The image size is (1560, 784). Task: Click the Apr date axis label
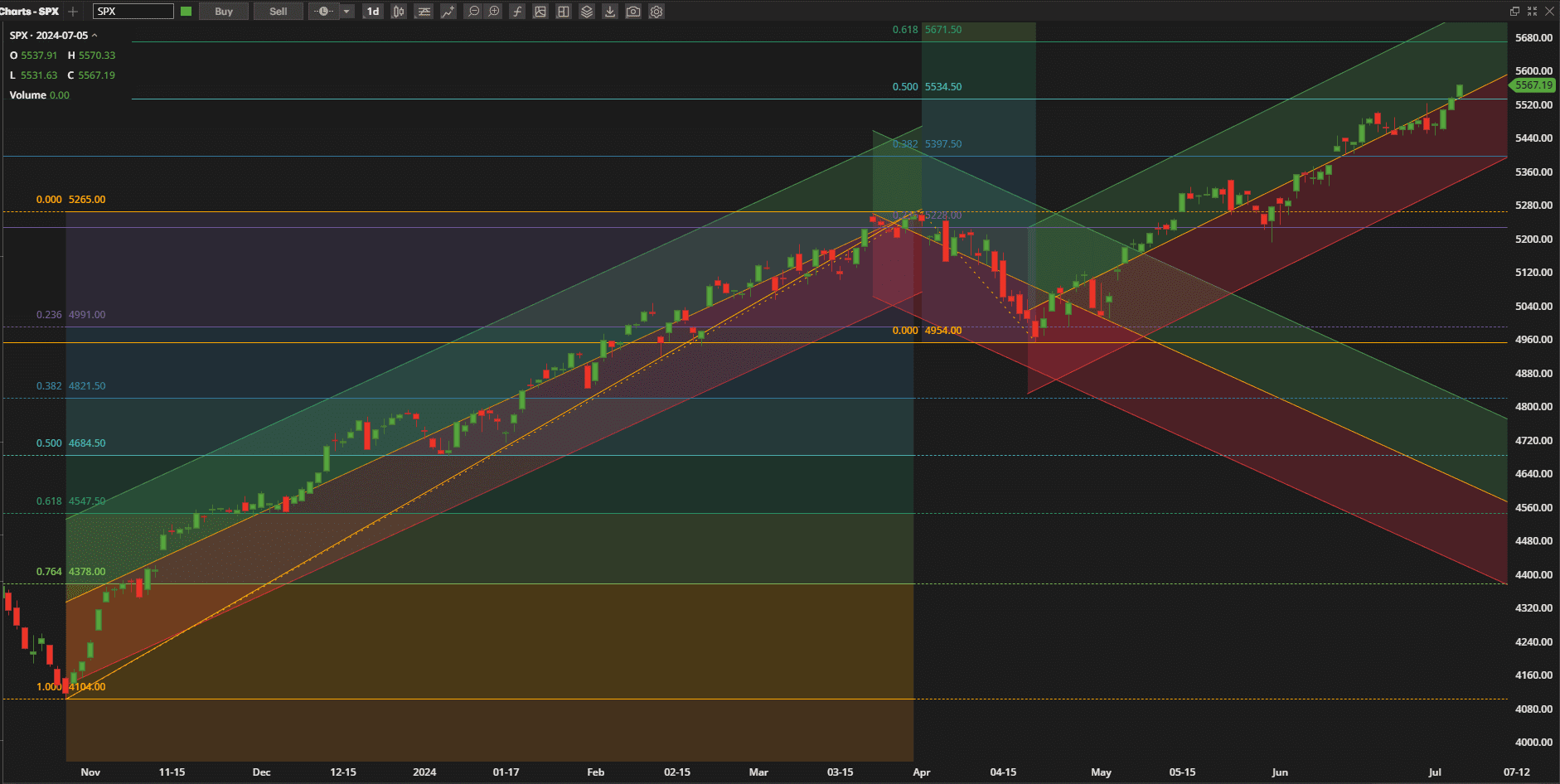tap(922, 772)
